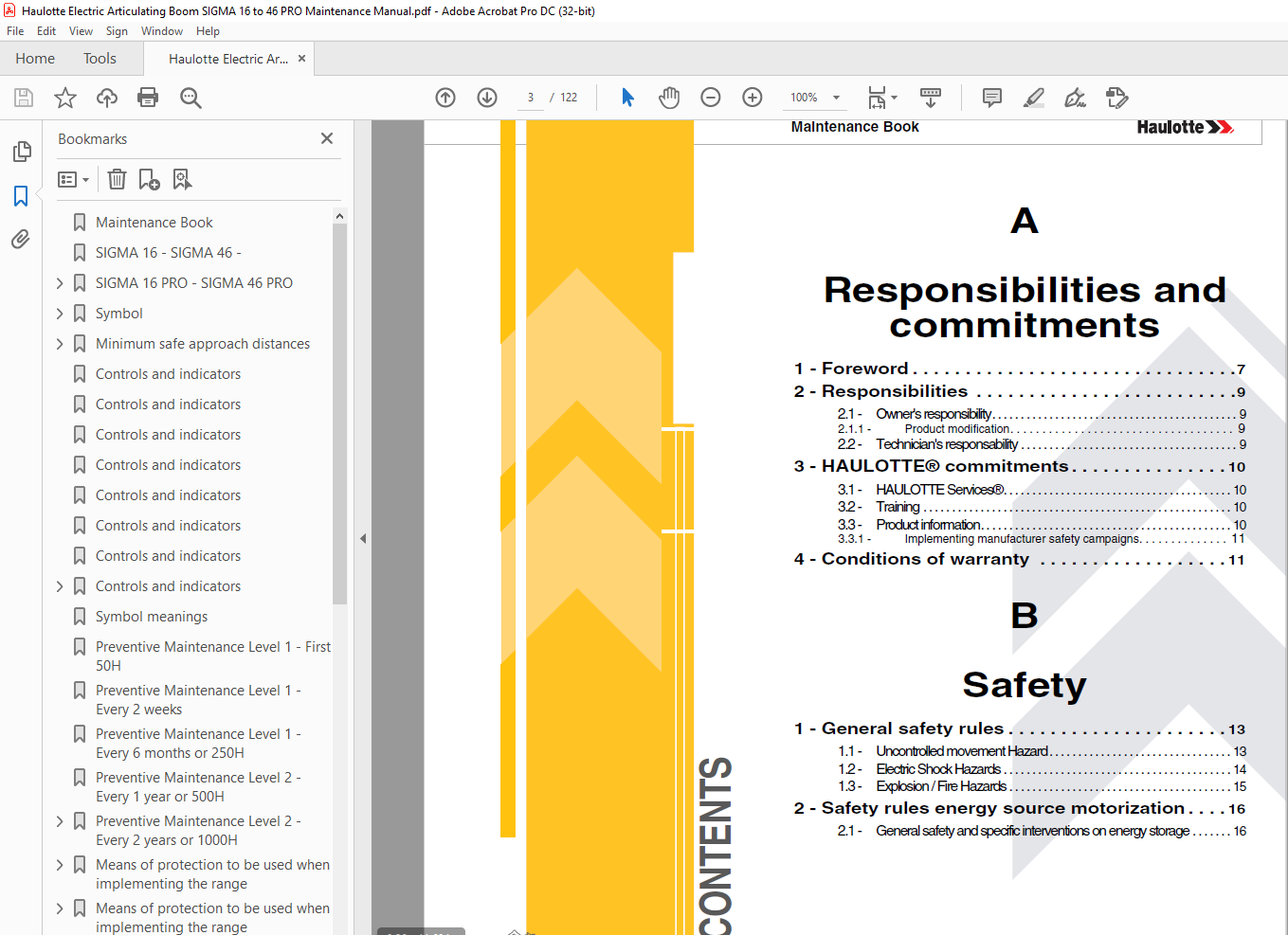Viewport: 1288px width, 935px height.
Task: Open the Sign document tool
Action: click(1075, 98)
